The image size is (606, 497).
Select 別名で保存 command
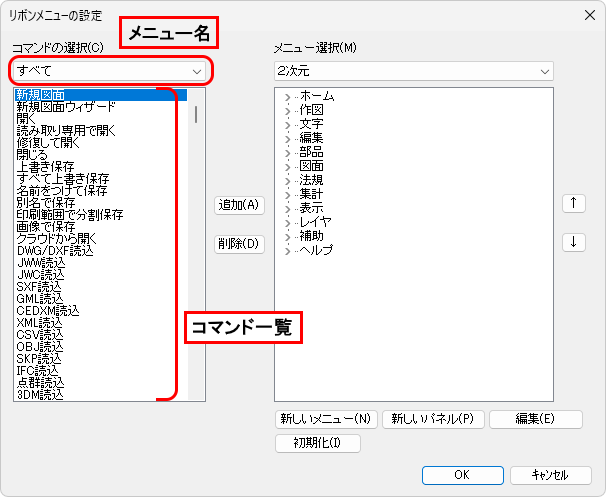(x=100, y=203)
